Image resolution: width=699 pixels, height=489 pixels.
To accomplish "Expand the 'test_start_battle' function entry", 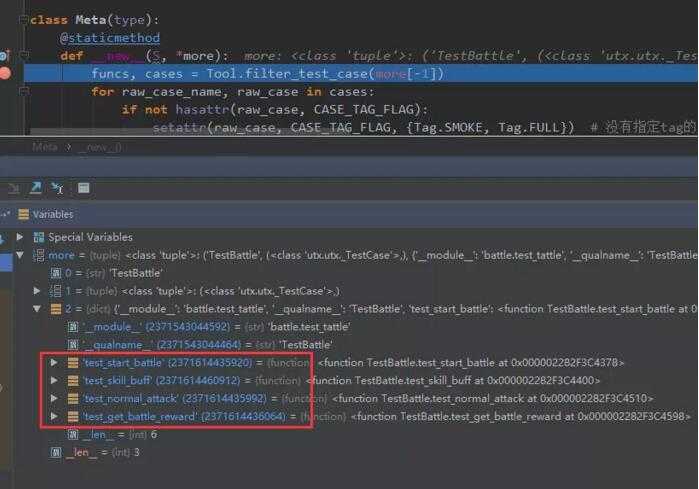I will click(x=54, y=362).
